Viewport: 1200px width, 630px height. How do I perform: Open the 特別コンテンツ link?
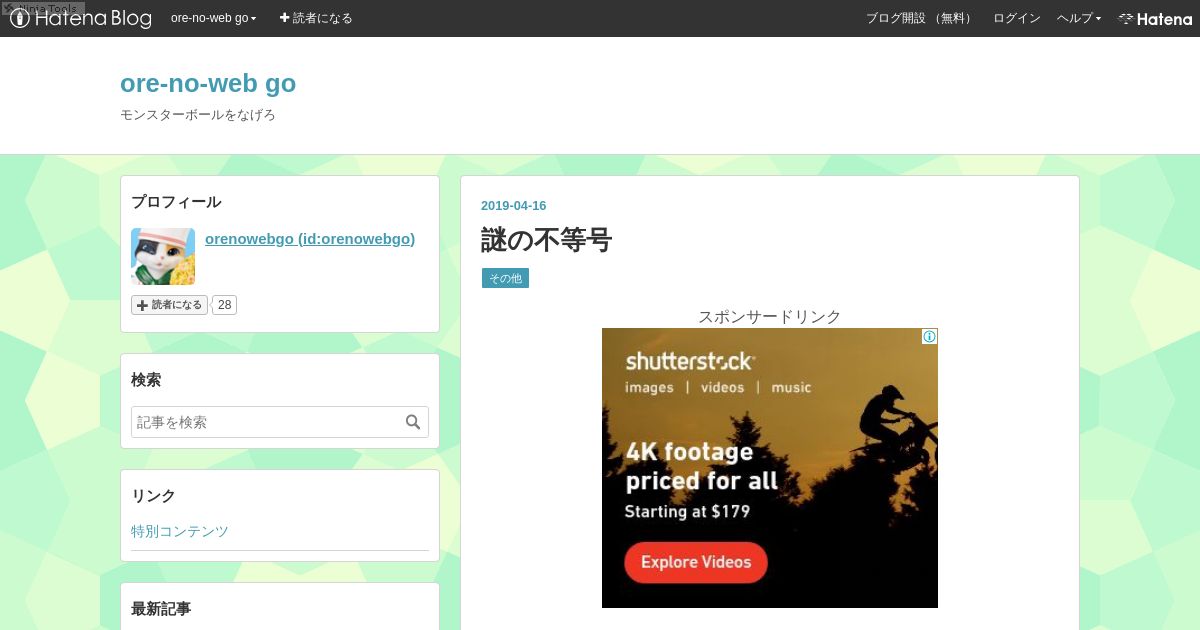[180, 531]
